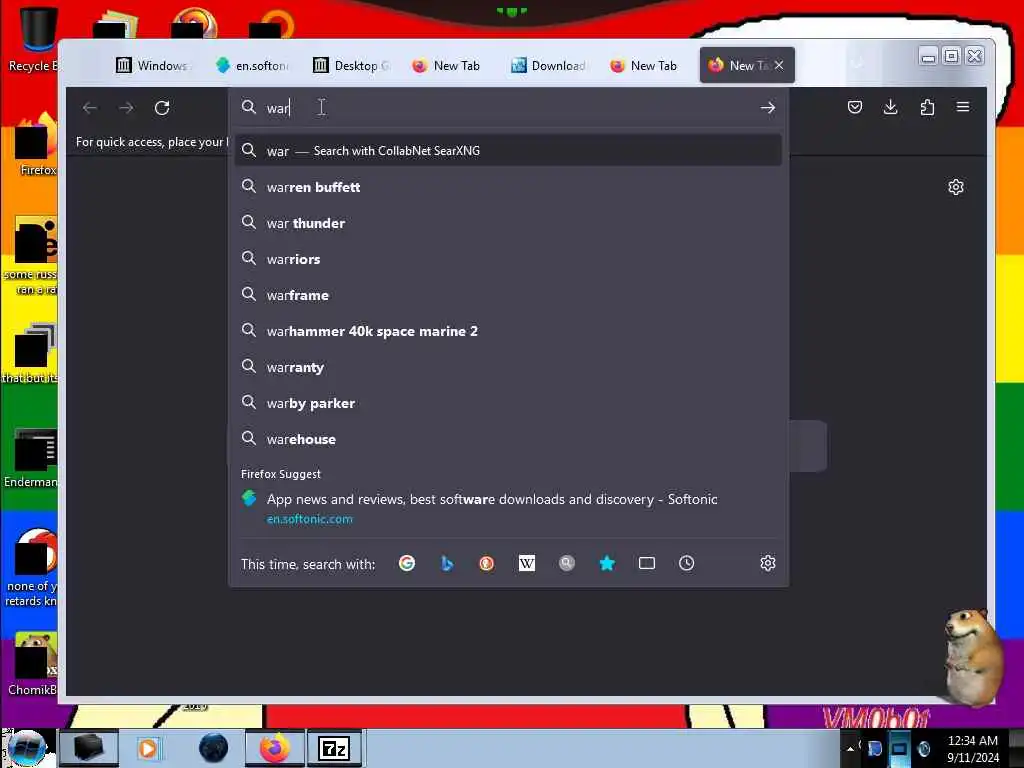Click the Firefox back arrow
Screen dimensions: 1024x768
[x=90, y=108]
